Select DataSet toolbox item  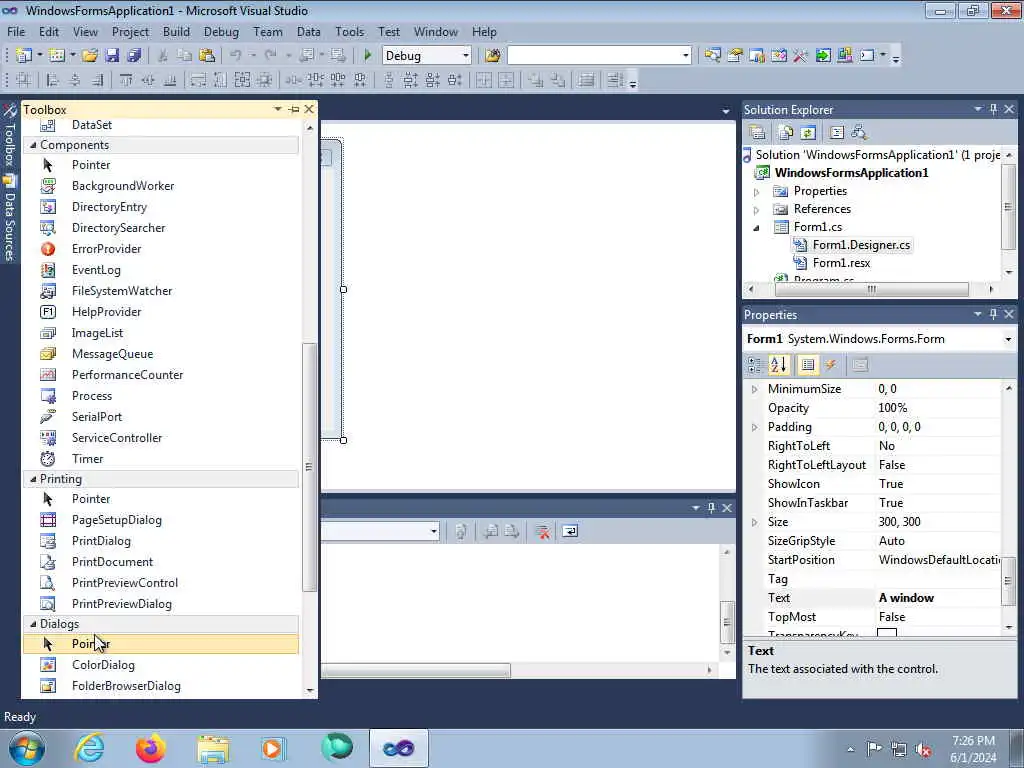91,125
